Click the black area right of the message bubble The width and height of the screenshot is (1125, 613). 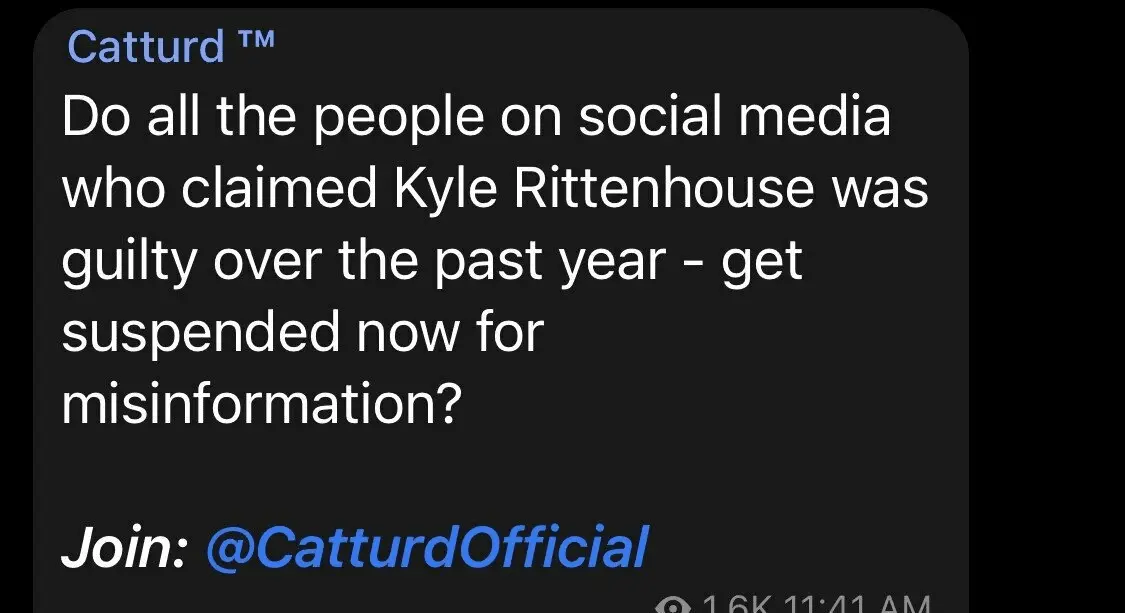point(1050,300)
